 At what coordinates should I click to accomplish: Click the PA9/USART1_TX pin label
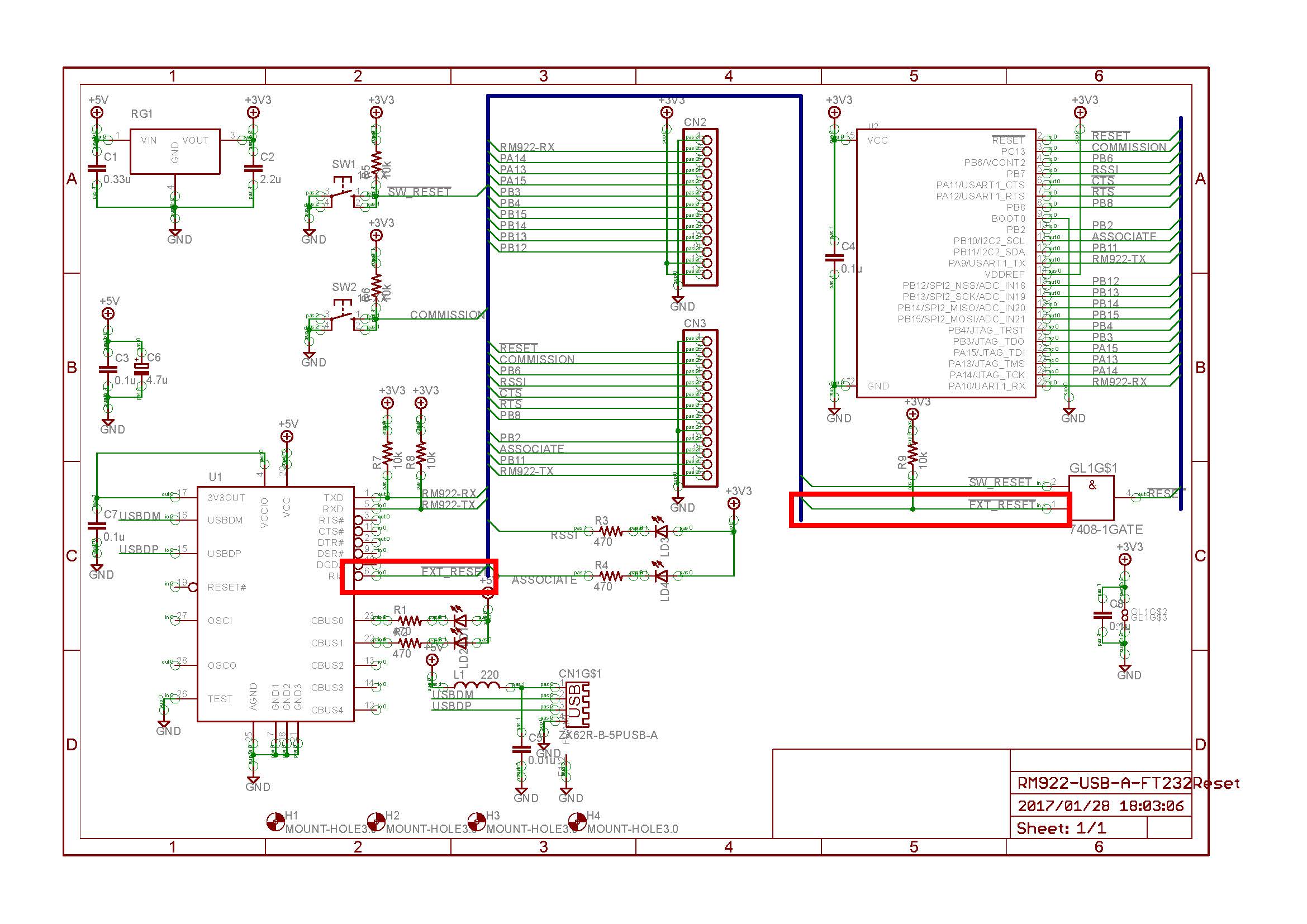tap(986, 263)
